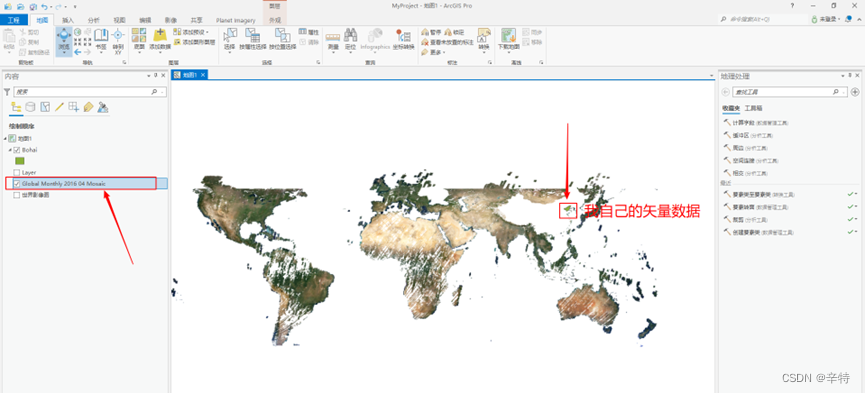Click the full extent globe icon
Screen dimensions: 865x393
point(78,33)
